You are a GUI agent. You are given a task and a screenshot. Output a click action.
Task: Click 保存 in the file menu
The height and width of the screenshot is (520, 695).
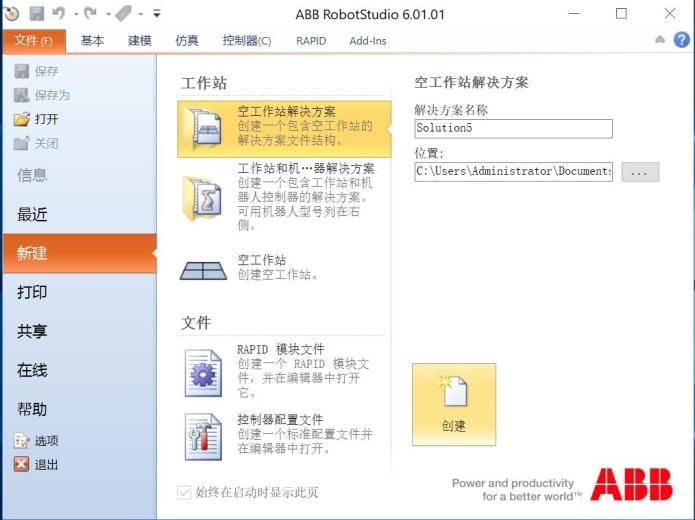(x=36, y=71)
